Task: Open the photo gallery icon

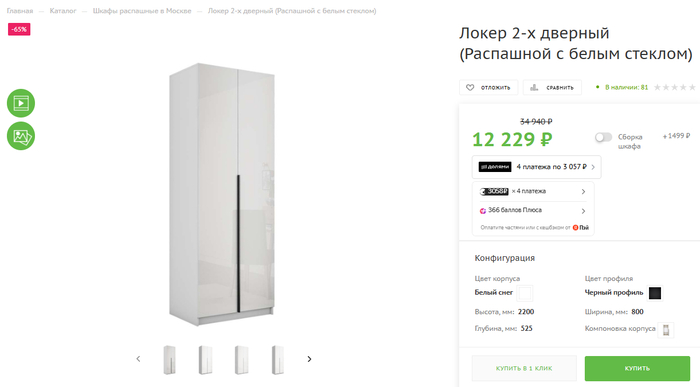Action: [x=21, y=136]
